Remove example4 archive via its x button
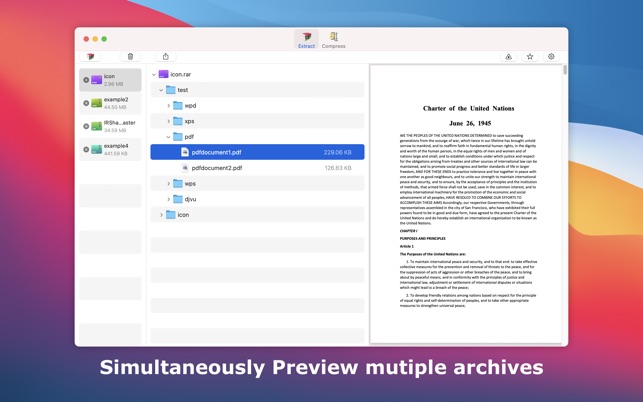This screenshot has height=402, width=643. tap(86, 149)
